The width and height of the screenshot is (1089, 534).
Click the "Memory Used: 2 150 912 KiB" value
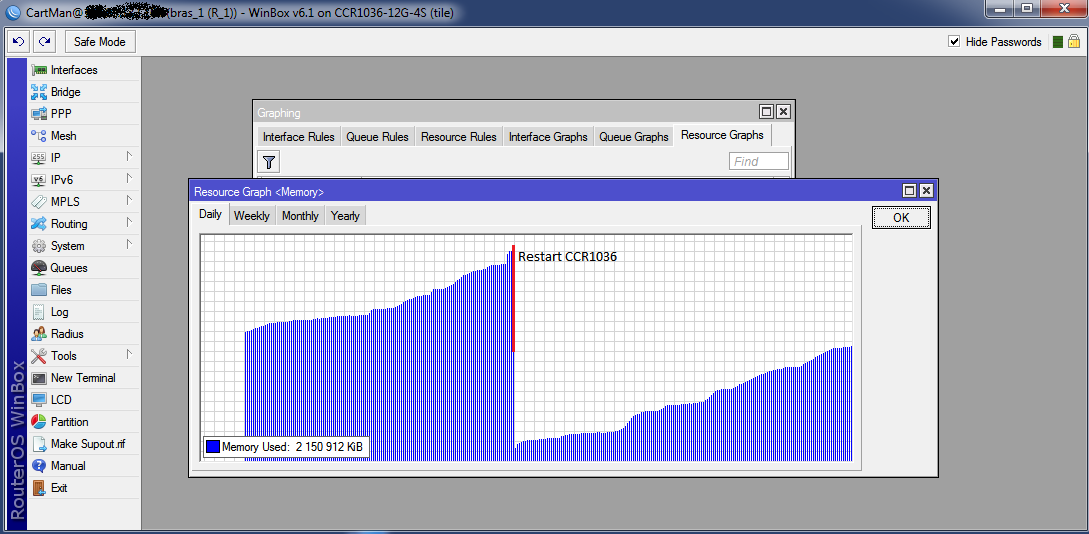coord(292,447)
